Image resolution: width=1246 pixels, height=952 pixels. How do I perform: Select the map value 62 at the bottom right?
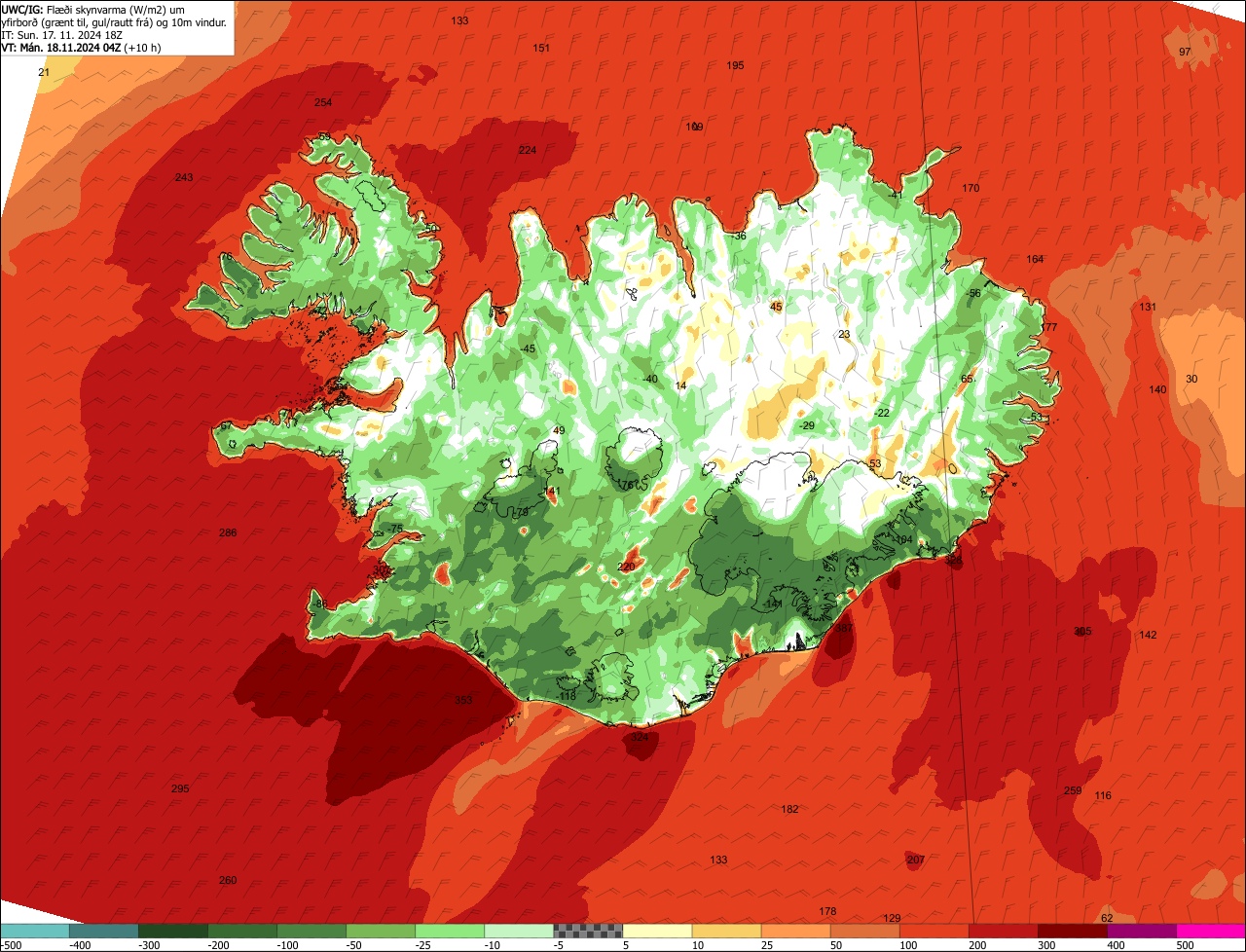(1107, 918)
